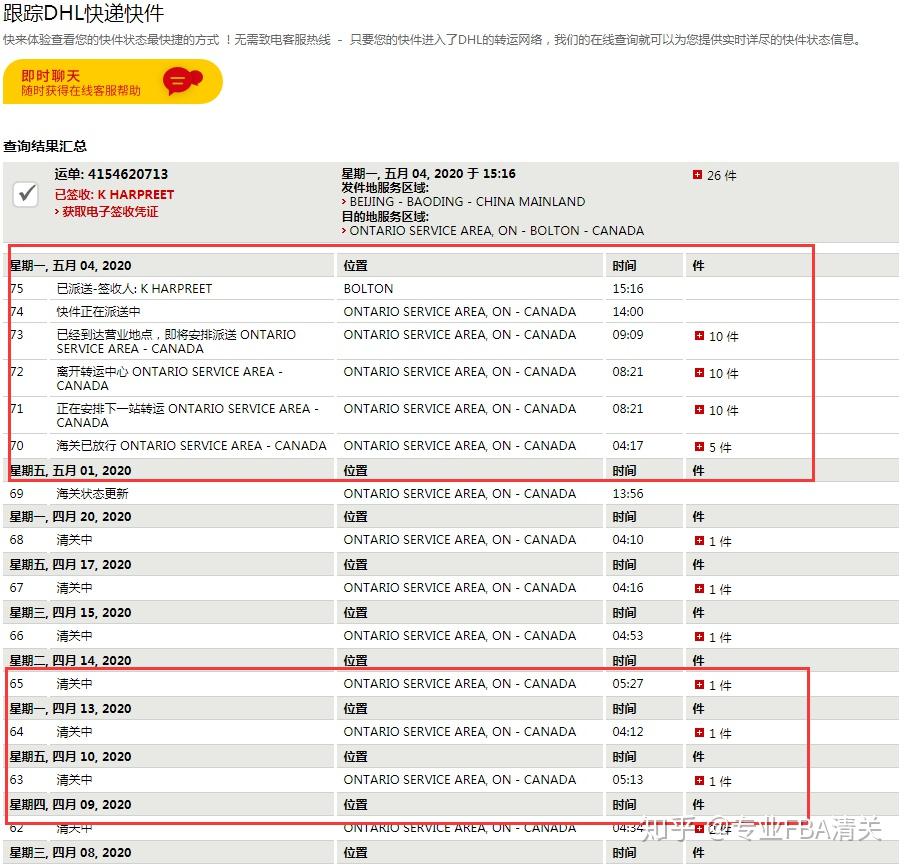The image size is (905, 866).
Task: Toggle the checkbox beside waybill 4154620713
Action: (x=25, y=194)
